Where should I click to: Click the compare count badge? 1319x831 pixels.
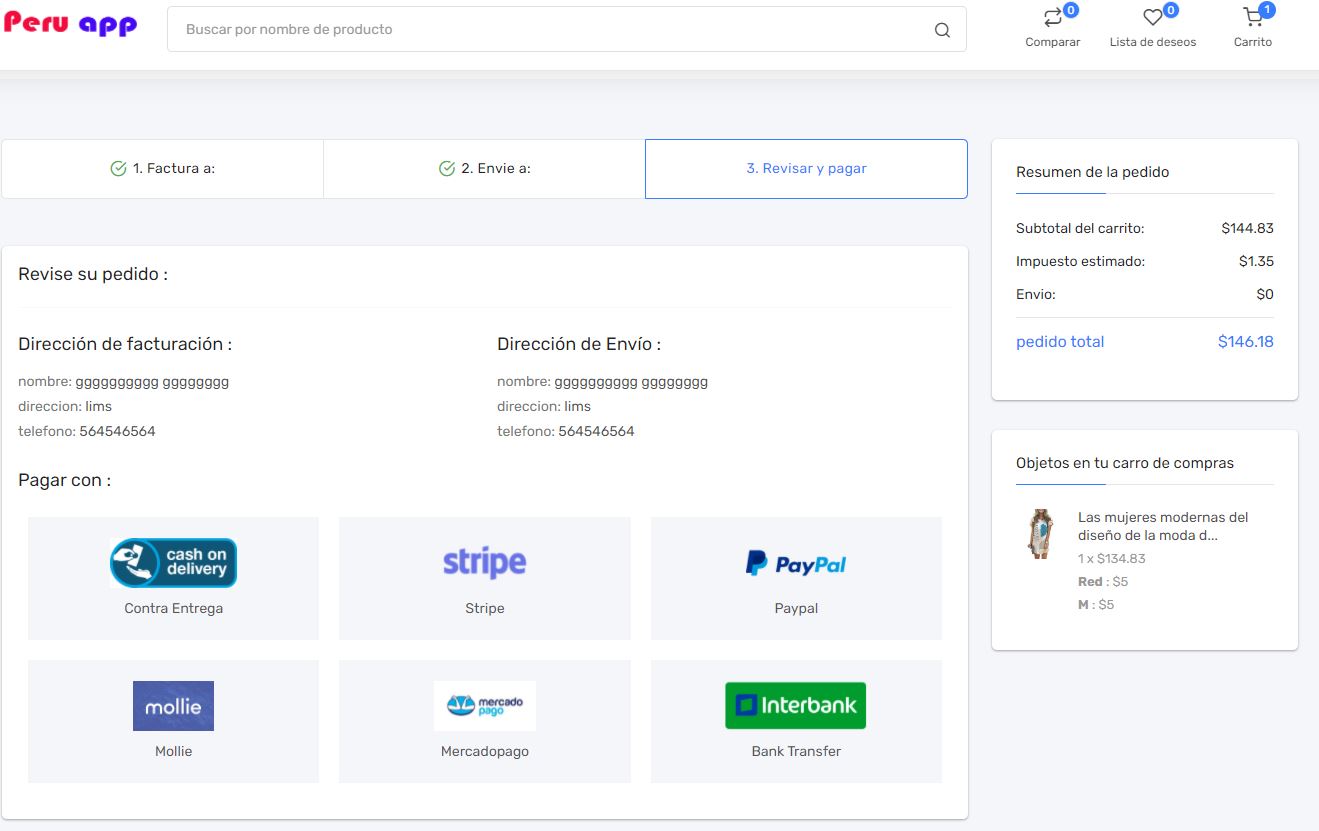tap(1071, 10)
